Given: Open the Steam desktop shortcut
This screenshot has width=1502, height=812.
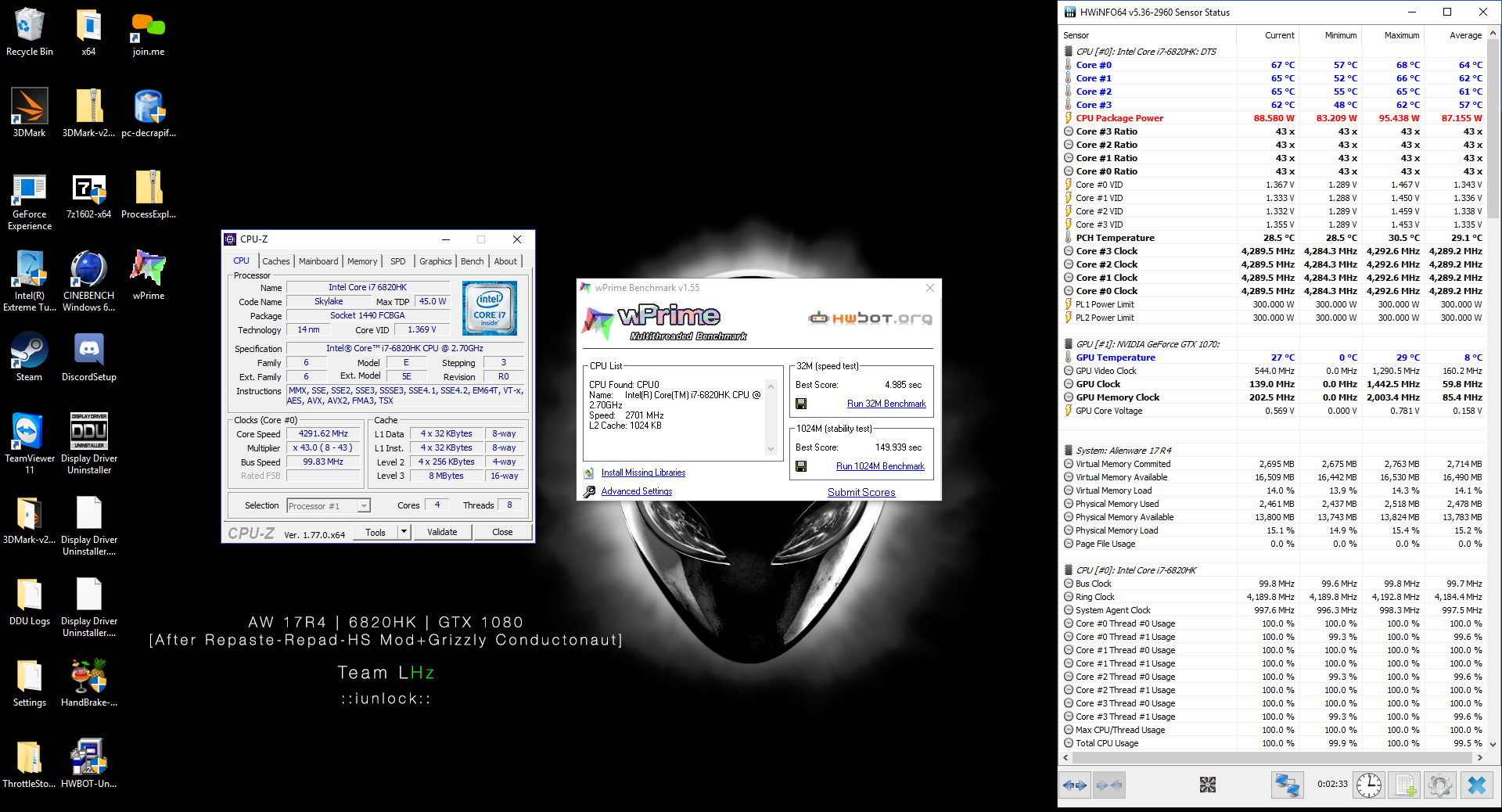Looking at the screenshot, I should [x=29, y=357].
